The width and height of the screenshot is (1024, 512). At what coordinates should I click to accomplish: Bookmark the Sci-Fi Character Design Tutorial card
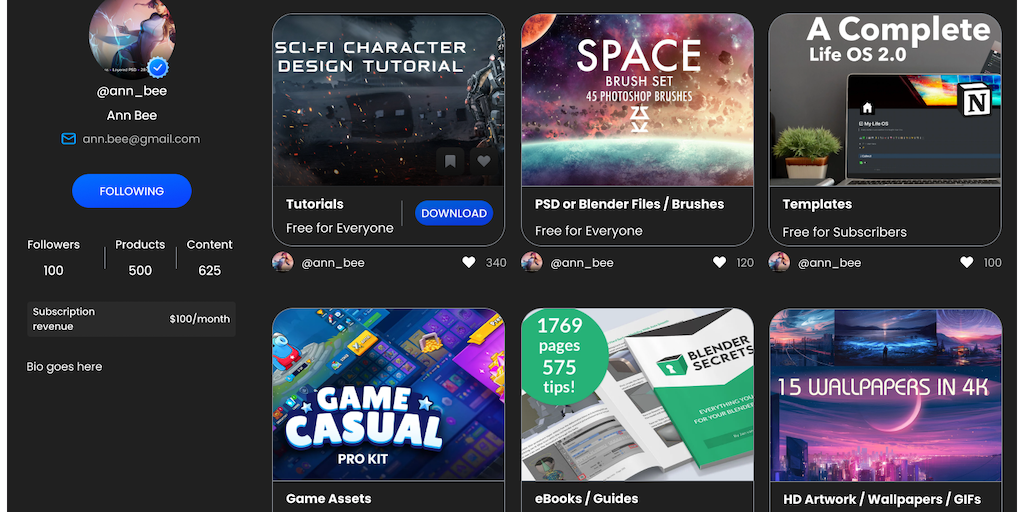tap(450, 161)
